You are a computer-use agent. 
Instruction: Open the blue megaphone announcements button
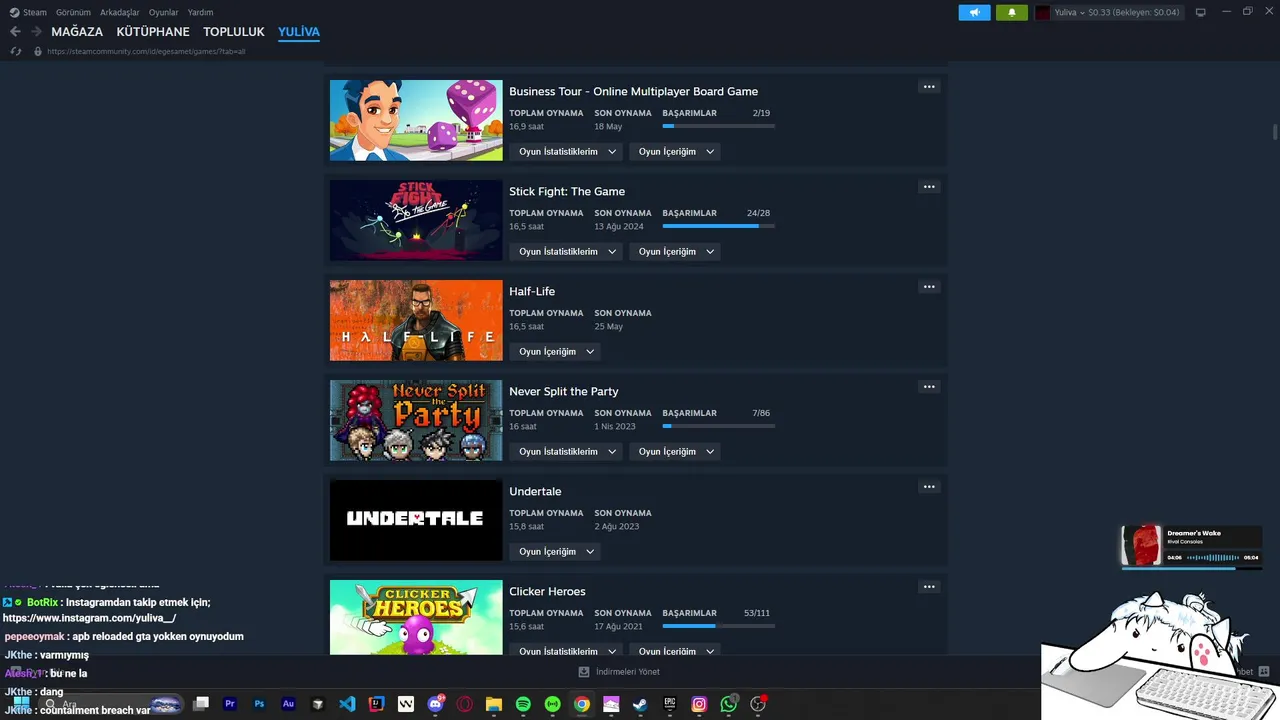(974, 12)
